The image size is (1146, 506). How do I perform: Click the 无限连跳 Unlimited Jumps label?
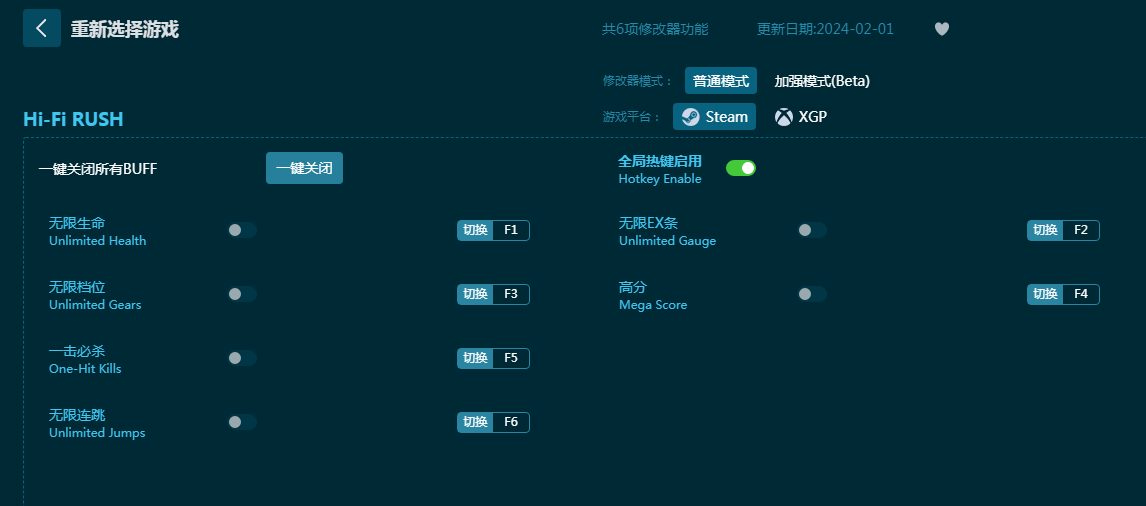click(97, 423)
